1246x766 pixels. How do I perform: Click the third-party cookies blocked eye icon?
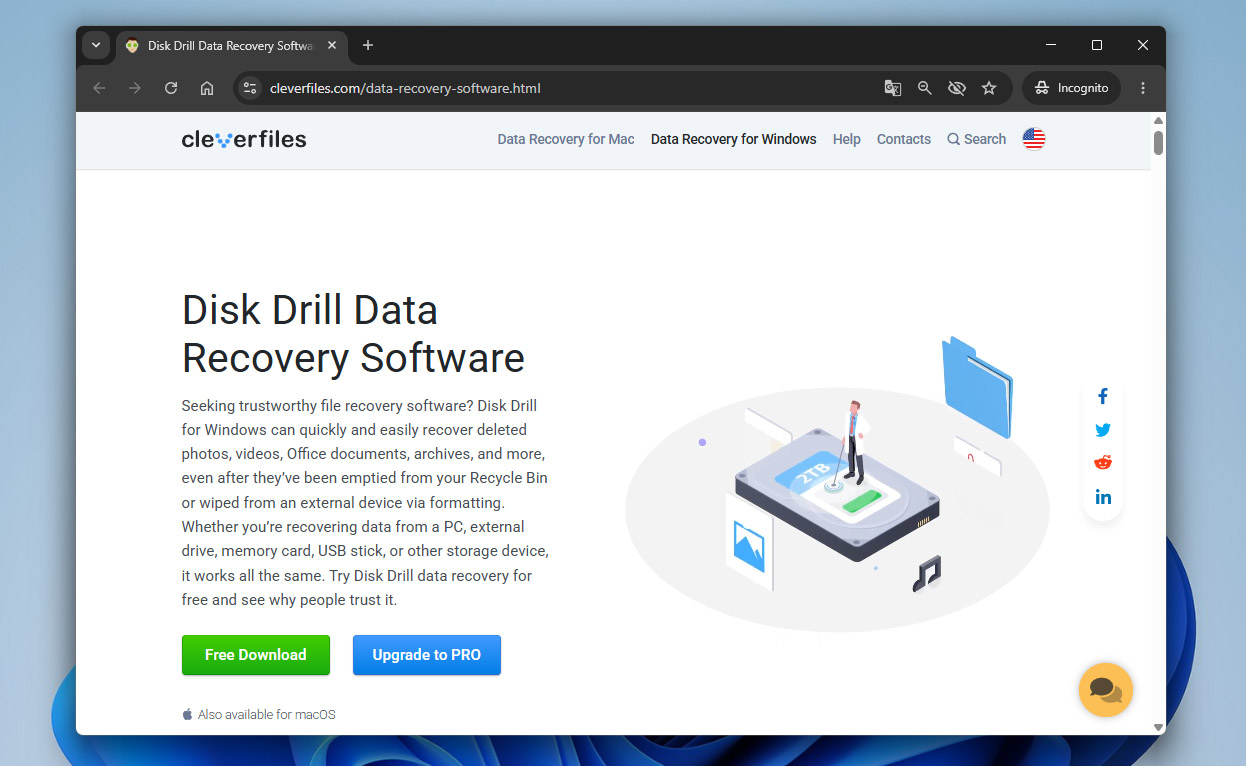tap(957, 88)
